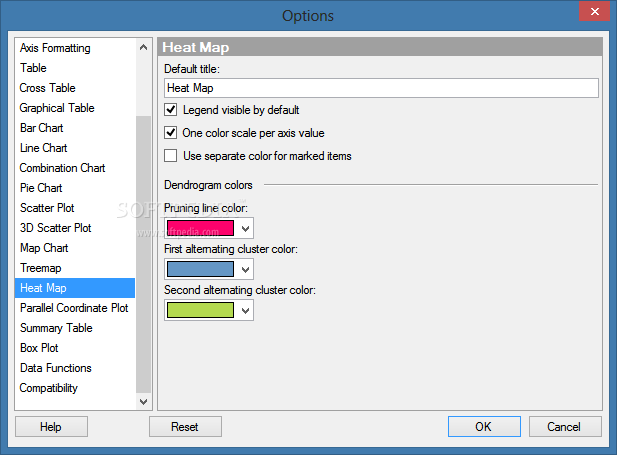The image size is (617, 455).
Task: Click the pink pruning line color swatch
Action: [201, 228]
